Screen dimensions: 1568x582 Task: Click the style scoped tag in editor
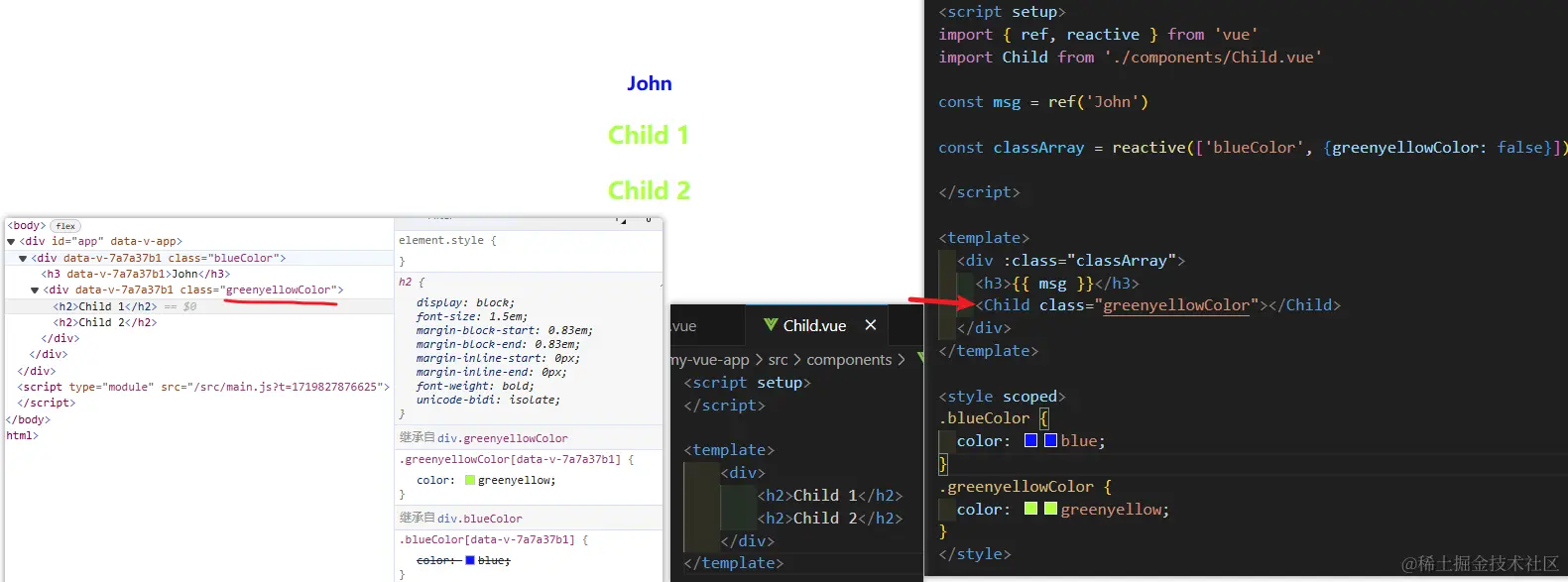point(1002,396)
